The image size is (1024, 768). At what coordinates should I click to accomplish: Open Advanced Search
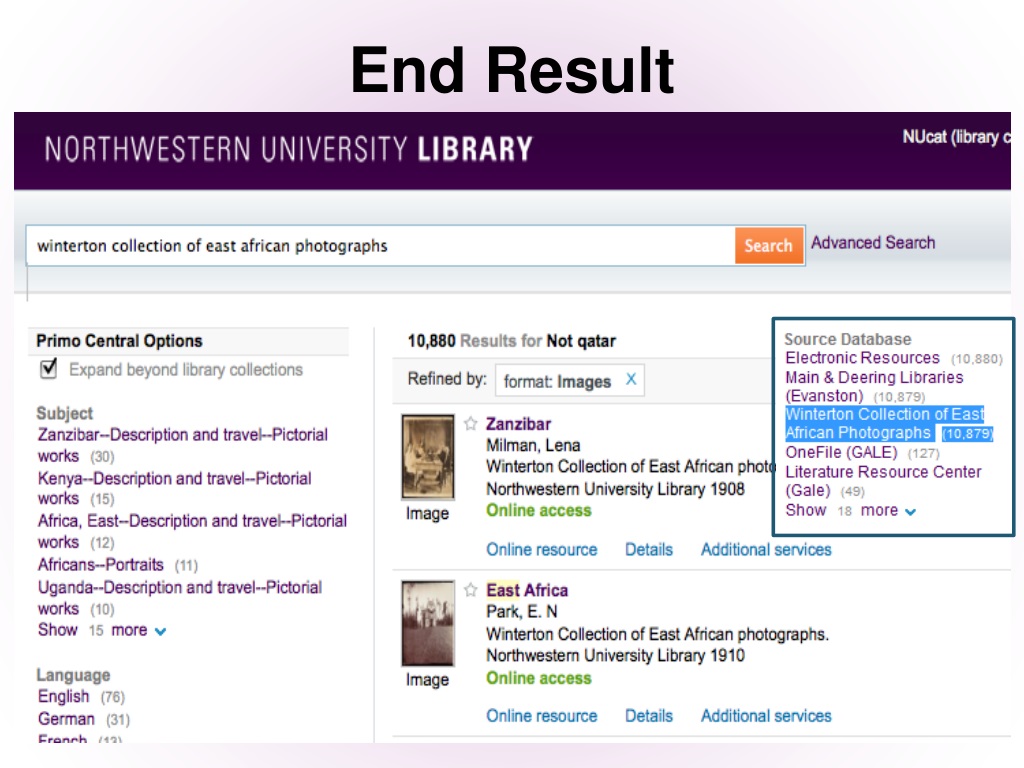coord(873,242)
